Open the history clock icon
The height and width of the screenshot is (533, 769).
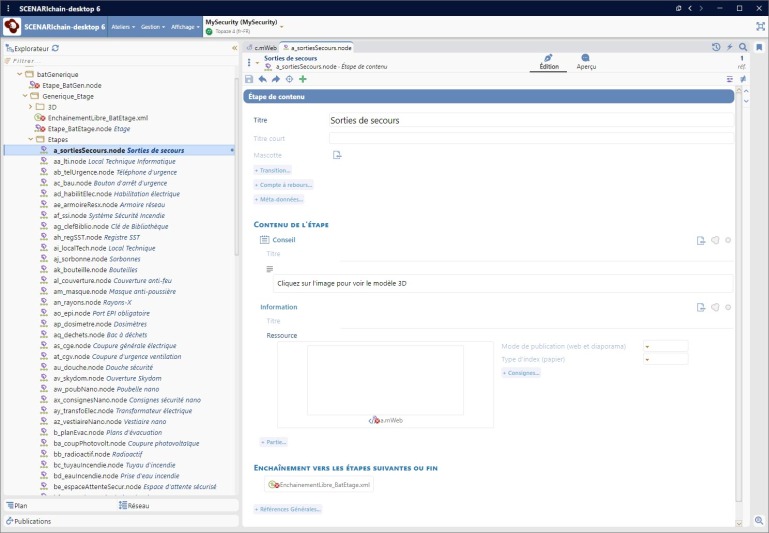(716, 47)
